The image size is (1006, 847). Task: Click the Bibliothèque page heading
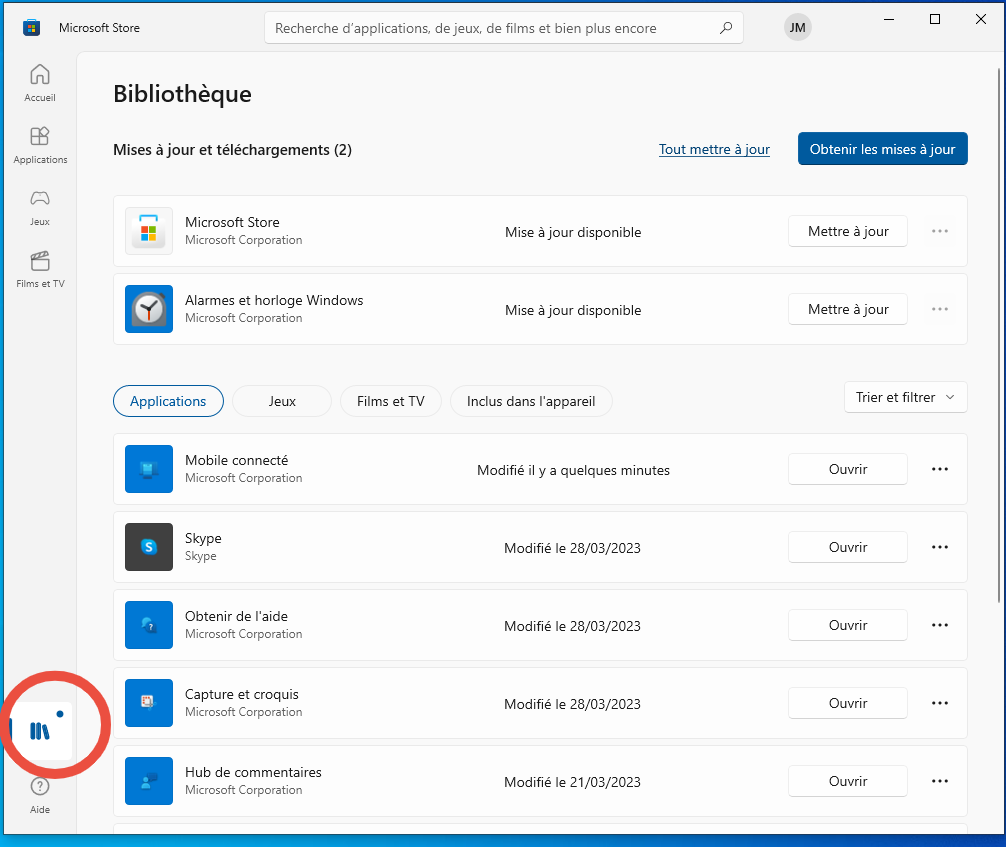[182, 94]
